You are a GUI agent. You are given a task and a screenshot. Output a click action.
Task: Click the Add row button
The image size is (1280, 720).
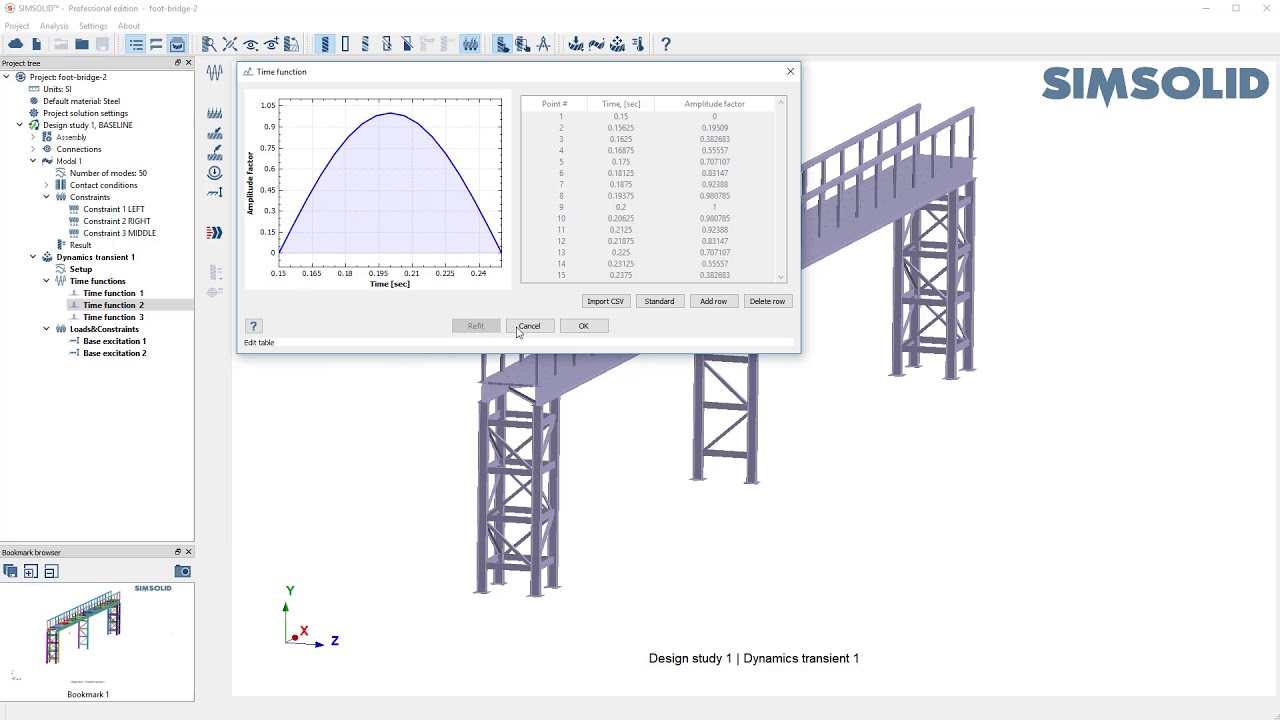click(713, 301)
